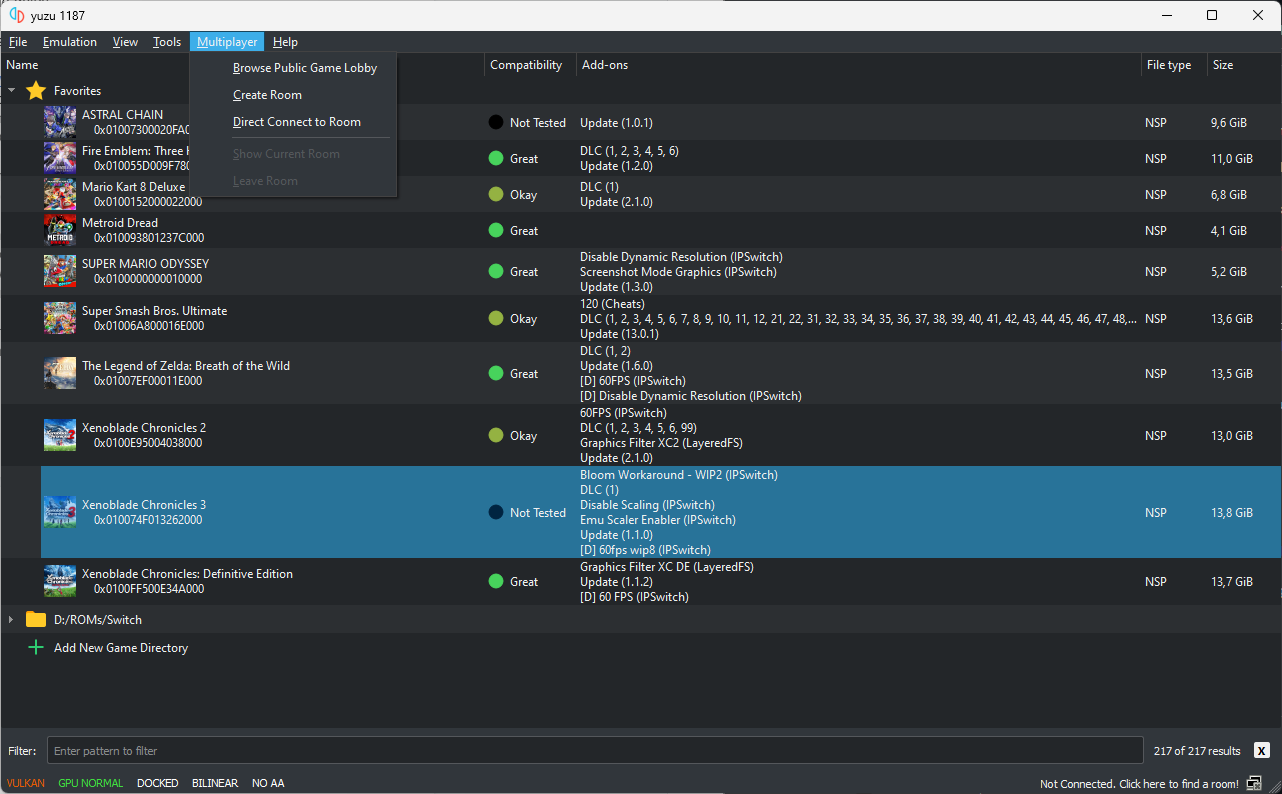1282x794 pixels.
Task: Clear the filter with the X button
Action: tap(1262, 751)
